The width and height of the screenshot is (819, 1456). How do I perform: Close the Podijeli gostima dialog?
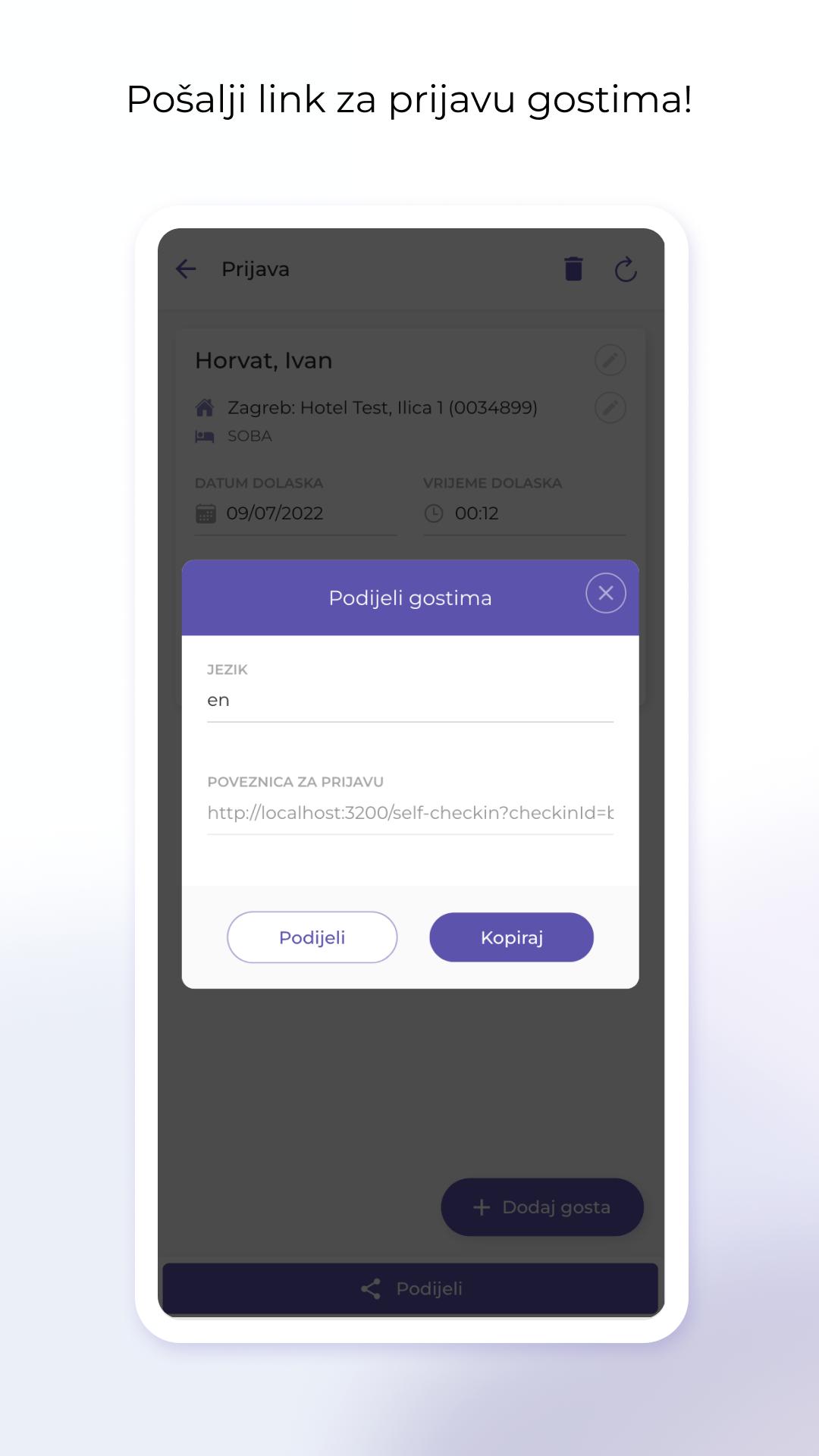pos(606,593)
